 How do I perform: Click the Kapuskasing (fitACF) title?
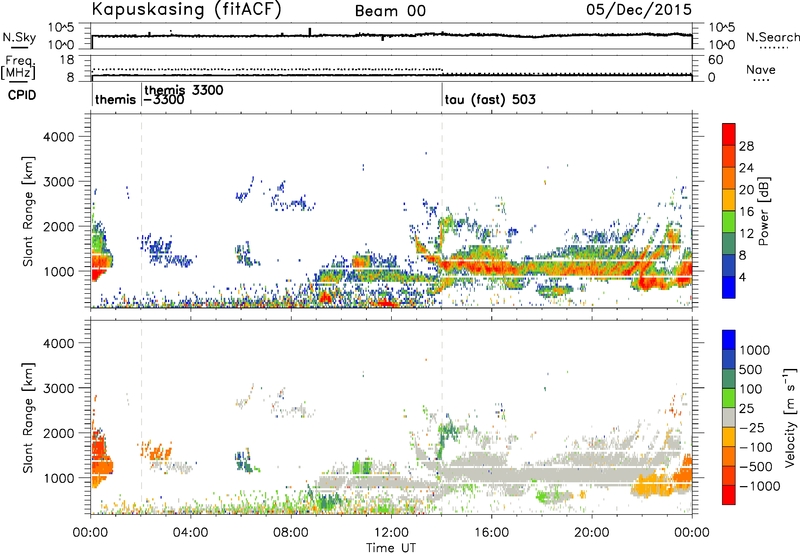186,9
